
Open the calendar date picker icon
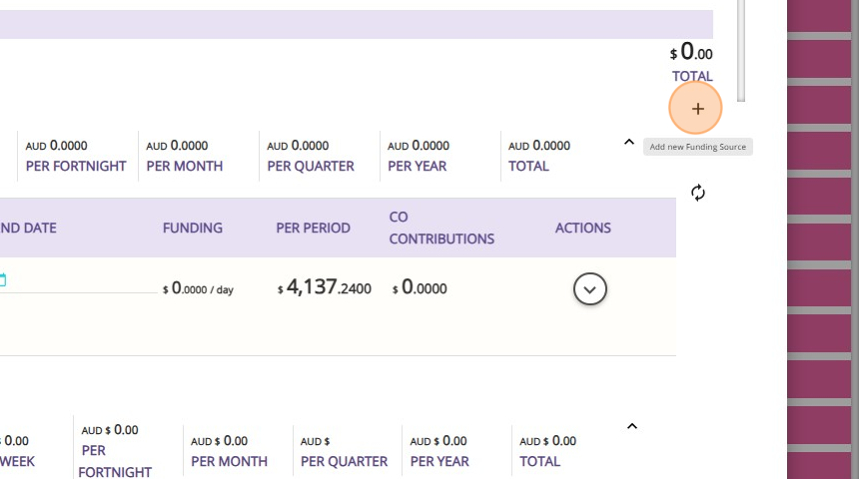pos(3,280)
